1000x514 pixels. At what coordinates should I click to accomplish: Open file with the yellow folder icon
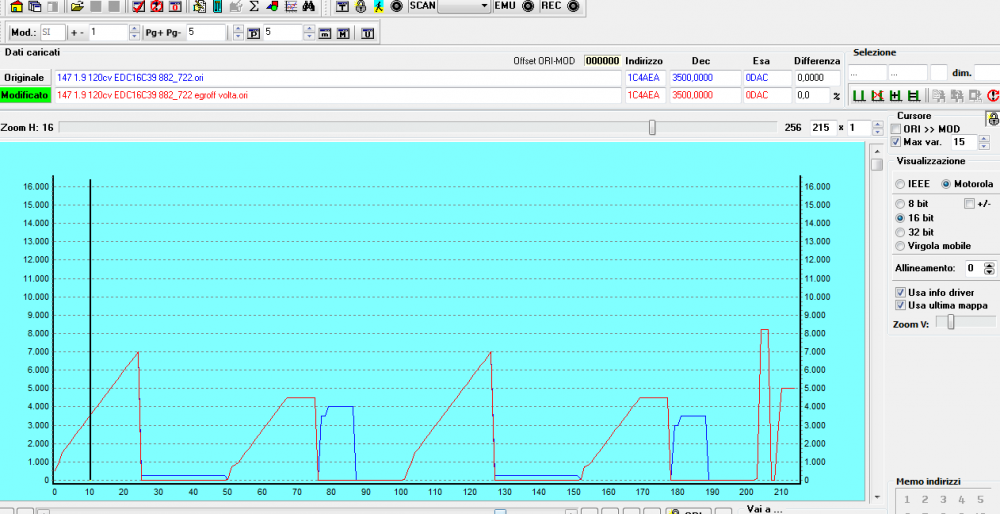tap(77, 6)
